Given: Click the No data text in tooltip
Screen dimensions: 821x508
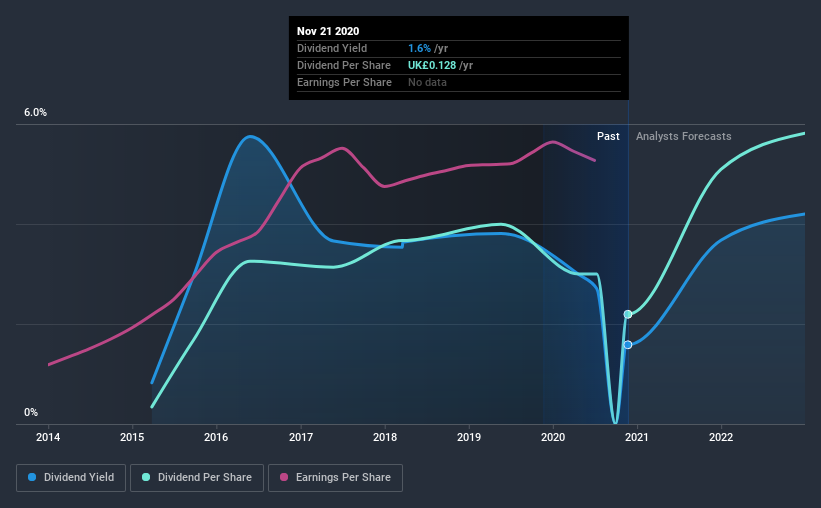Looking at the screenshot, I should coord(427,82).
